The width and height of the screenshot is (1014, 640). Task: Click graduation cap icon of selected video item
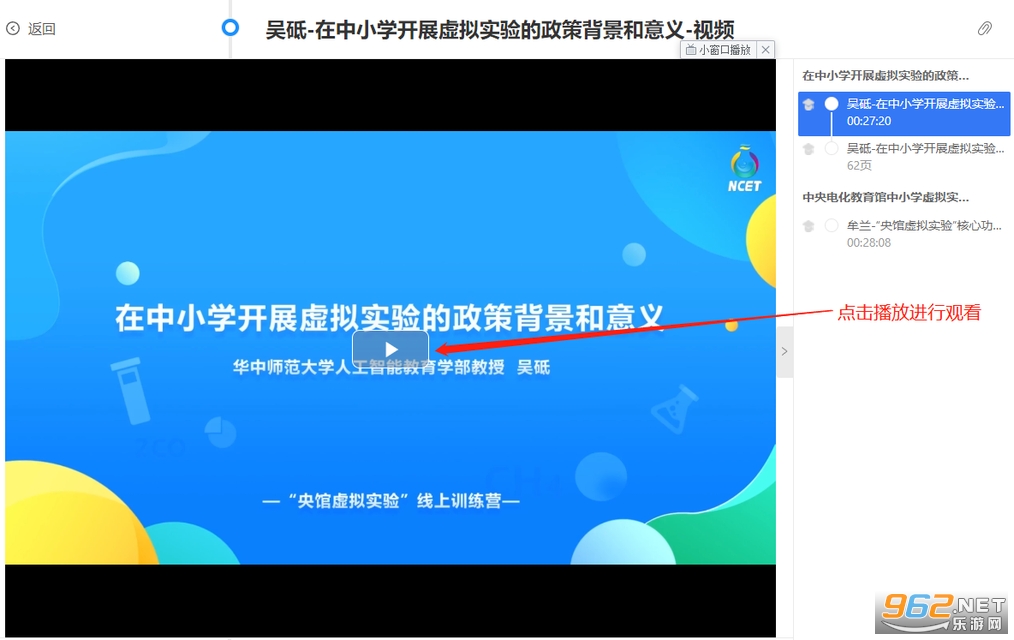(808, 105)
